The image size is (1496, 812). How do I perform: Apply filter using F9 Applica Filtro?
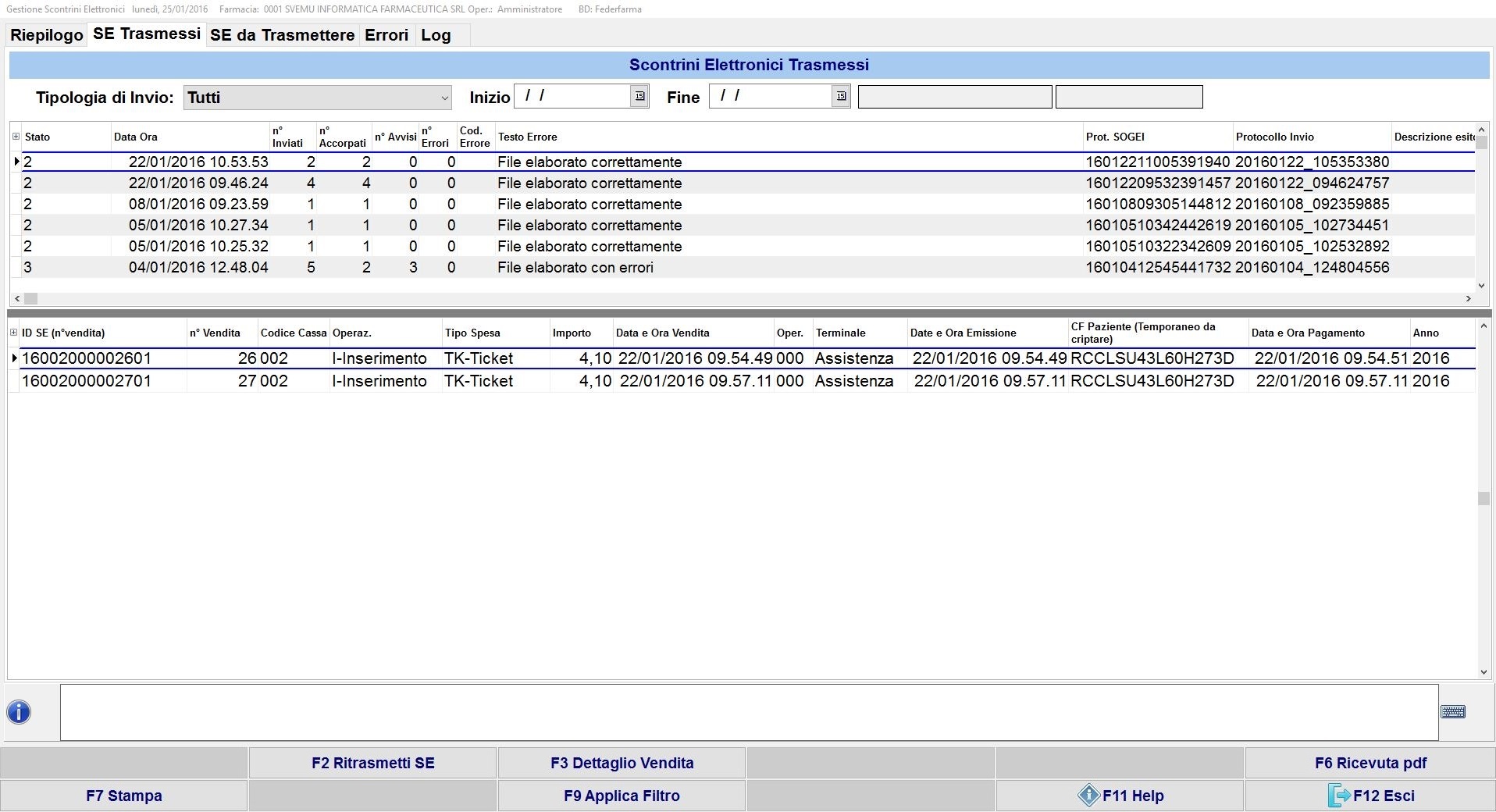(x=622, y=796)
